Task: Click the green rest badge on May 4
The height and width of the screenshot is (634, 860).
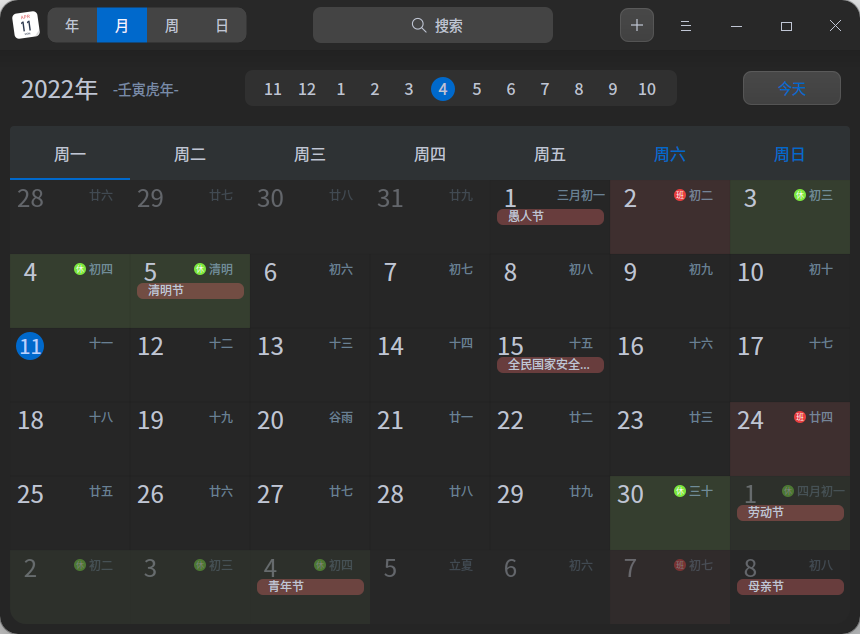Action: pyautogui.click(x=320, y=565)
